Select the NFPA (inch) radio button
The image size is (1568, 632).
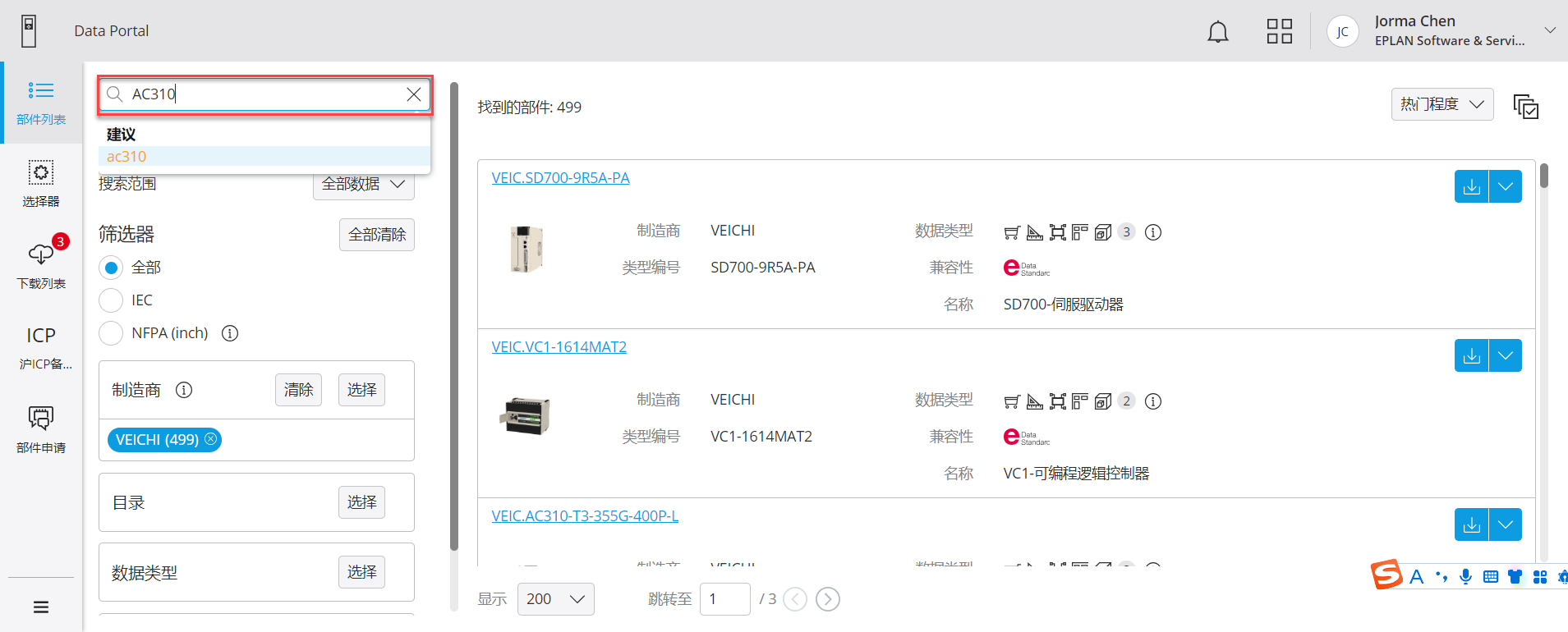click(x=111, y=333)
